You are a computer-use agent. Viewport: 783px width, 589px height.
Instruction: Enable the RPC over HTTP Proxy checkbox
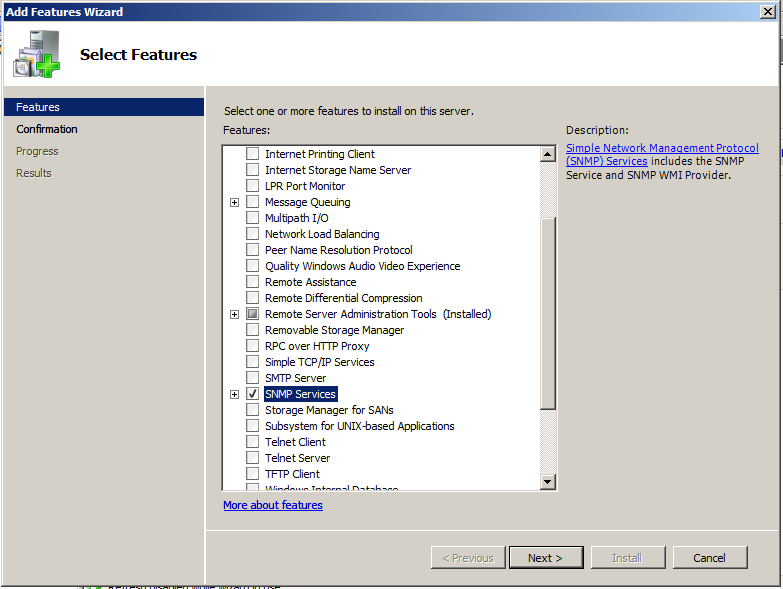click(253, 345)
